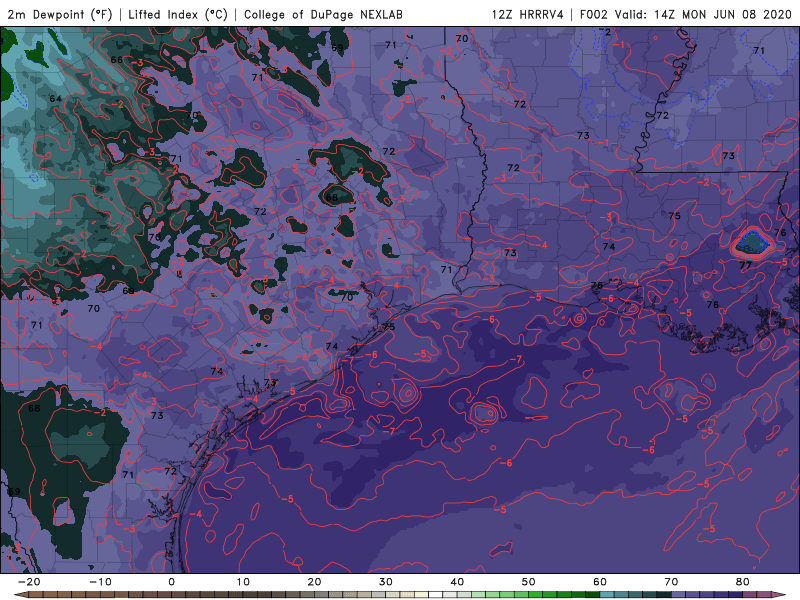Click the '10' colorbar tick label
The image size is (800, 600).
(x=243, y=582)
